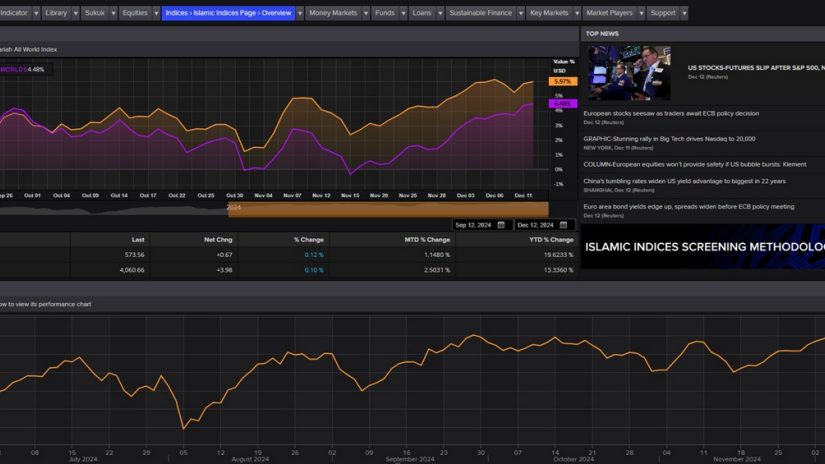Expand the Sukuk dropdown arrow
The width and height of the screenshot is (825, 464).
(x=113, y=13)
